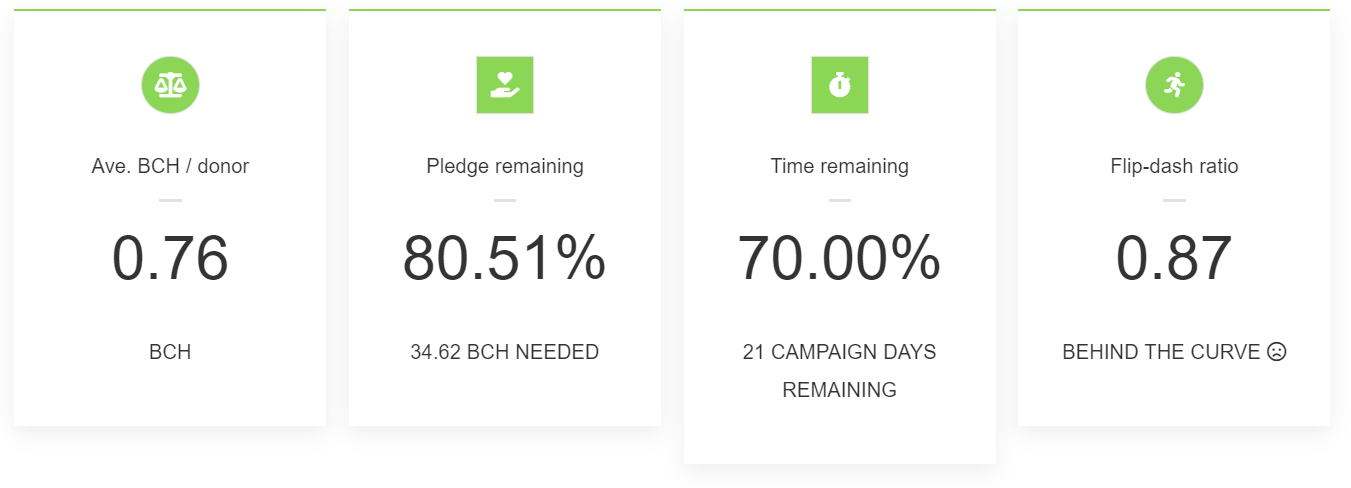Viewport: 1351px width, 488px height.
Task: Click the stopwatch icon
Action: click(840, 85)
